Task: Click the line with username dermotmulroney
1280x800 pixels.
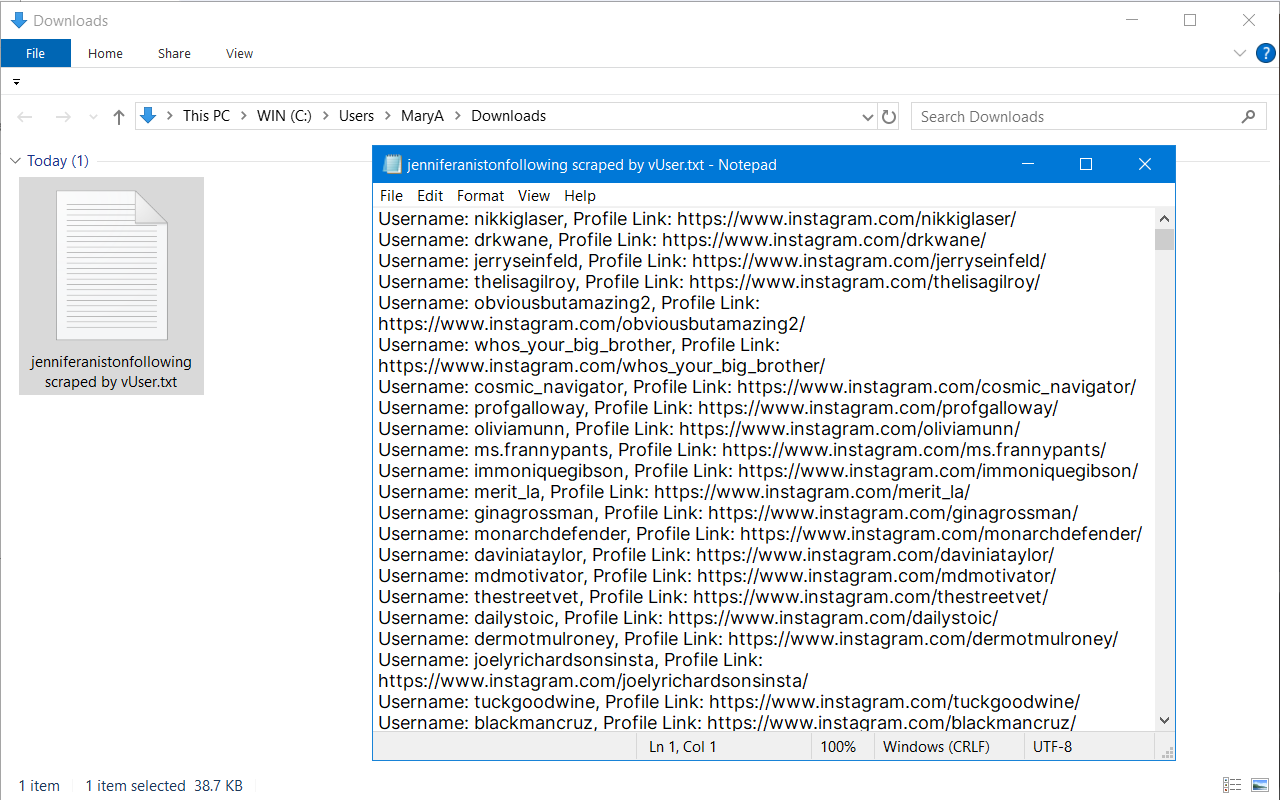Action: [748, 639]
